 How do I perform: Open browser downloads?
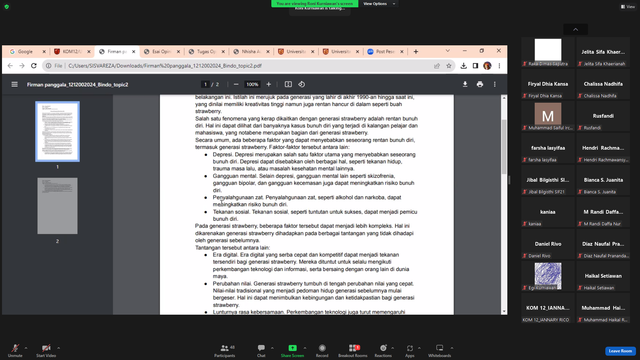click(463, 66)
